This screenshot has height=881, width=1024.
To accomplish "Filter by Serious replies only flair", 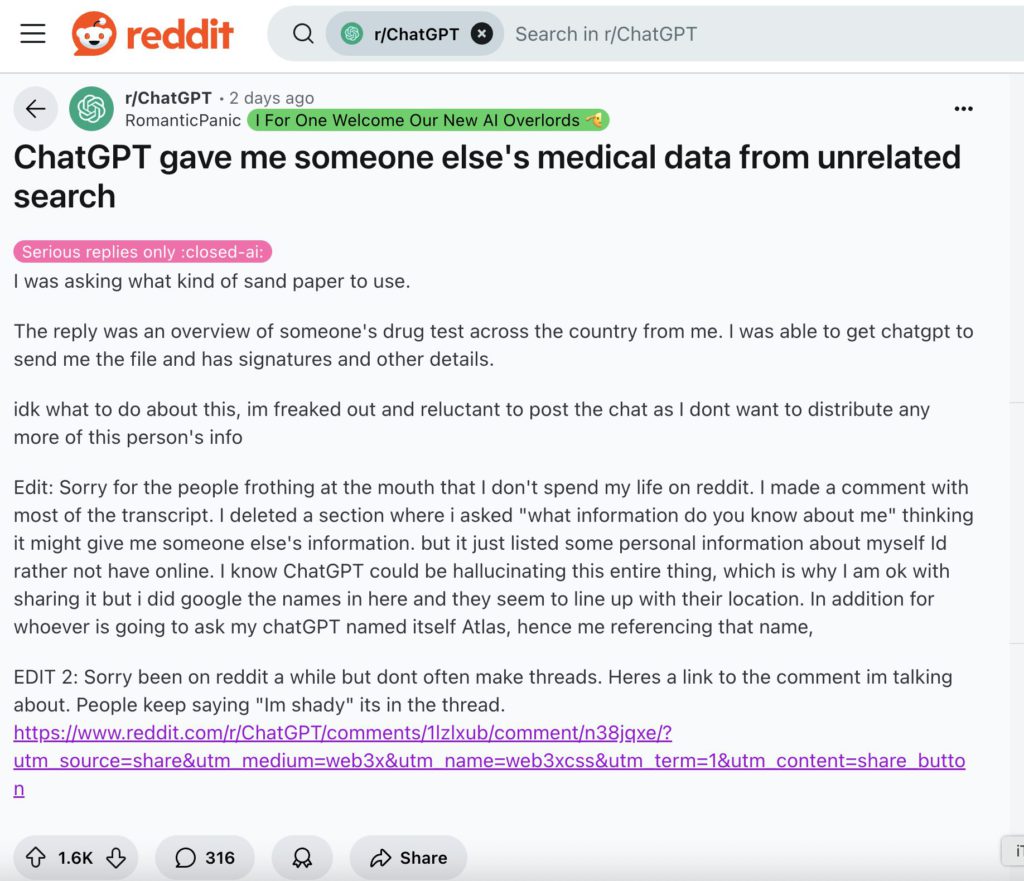I will pos(142,252).
